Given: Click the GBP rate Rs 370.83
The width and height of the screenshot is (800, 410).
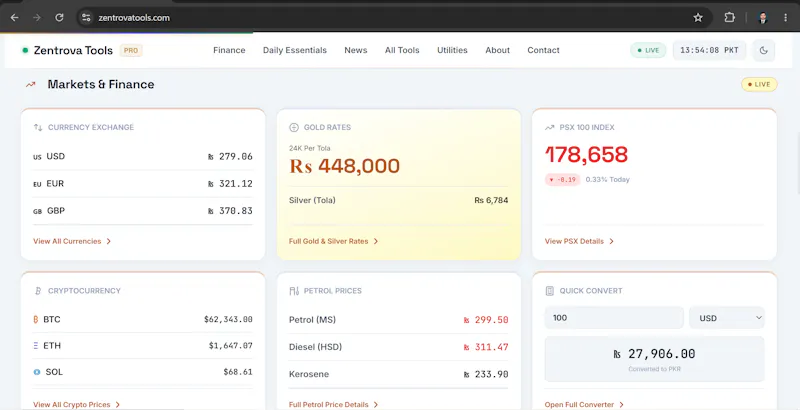Looking at the screenshot, I should click(x=230, y=211).
